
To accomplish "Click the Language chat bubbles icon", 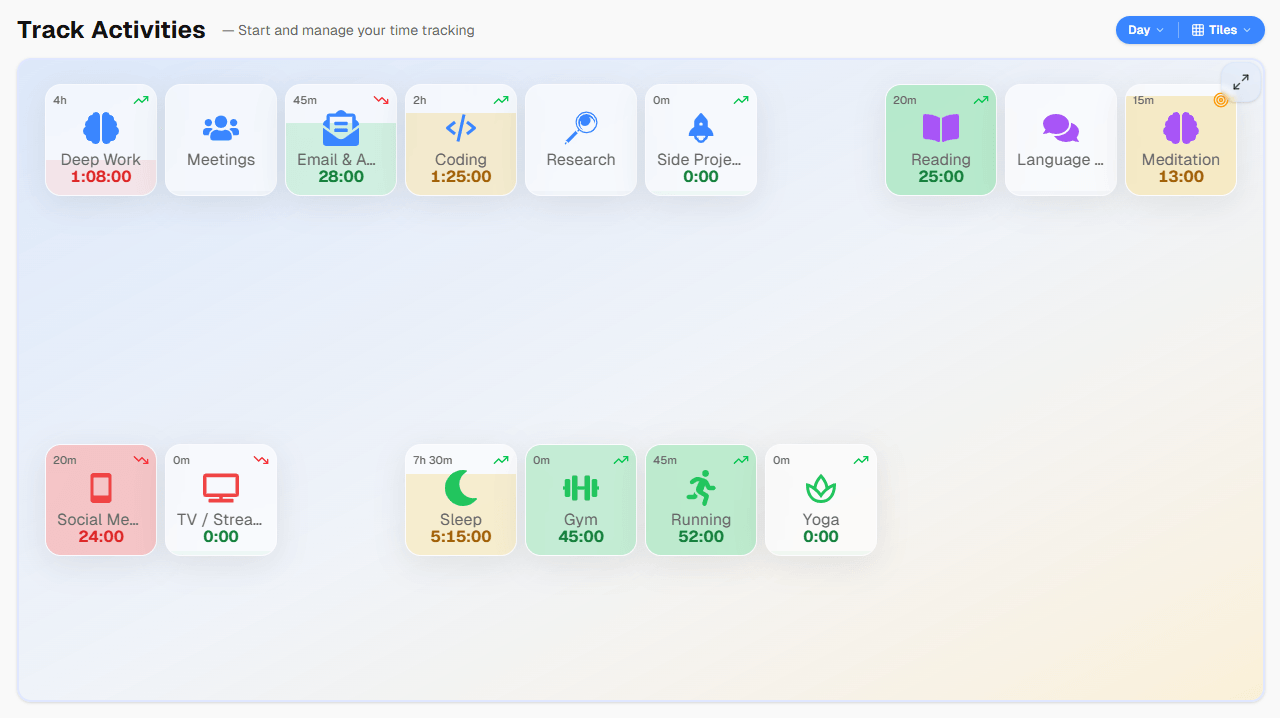I will pos(1061,128).
